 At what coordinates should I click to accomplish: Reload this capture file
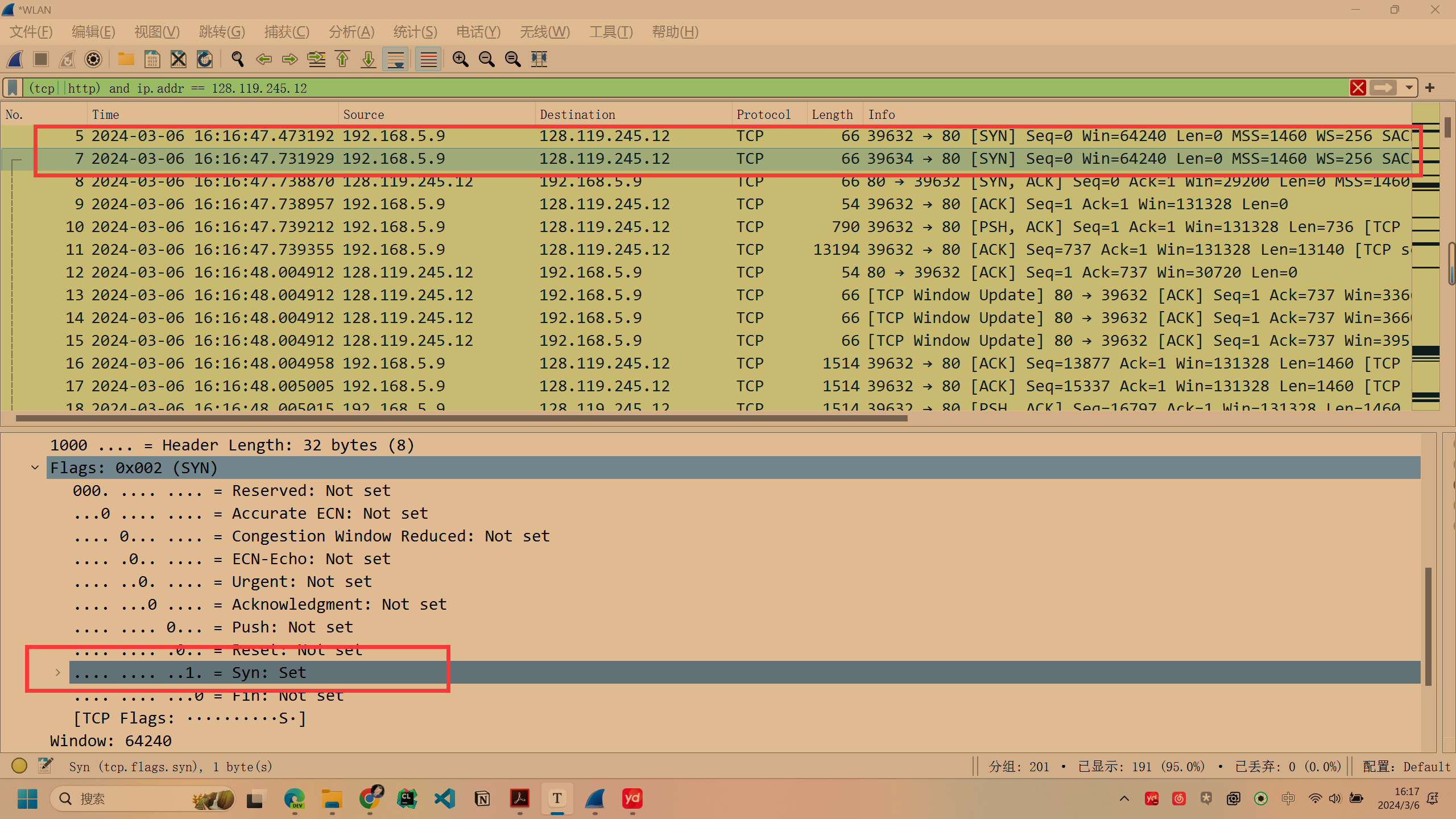[x=204, y=59]
